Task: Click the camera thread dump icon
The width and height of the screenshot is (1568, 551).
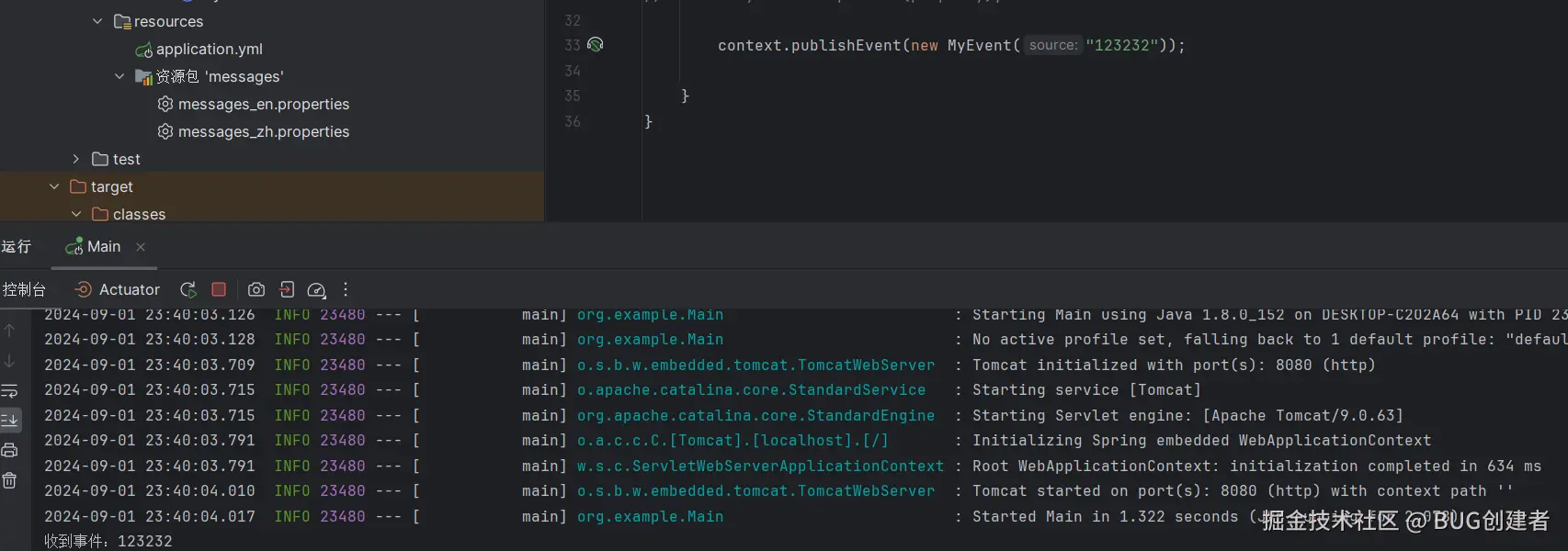Action: pos(256,289)
